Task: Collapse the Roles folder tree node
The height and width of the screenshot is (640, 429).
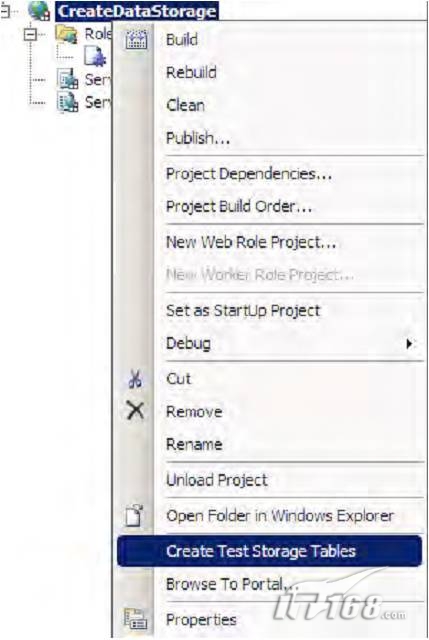Action: click(x=30, y=34)
